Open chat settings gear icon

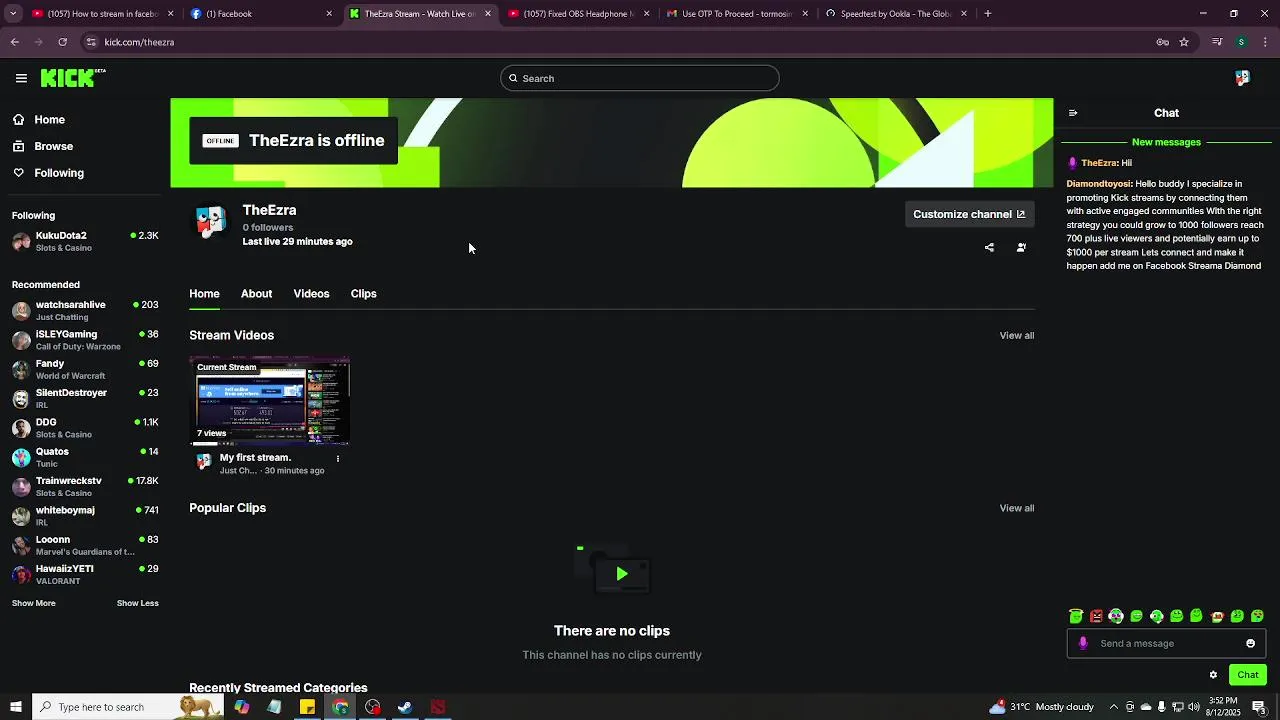click(1213, 675)
